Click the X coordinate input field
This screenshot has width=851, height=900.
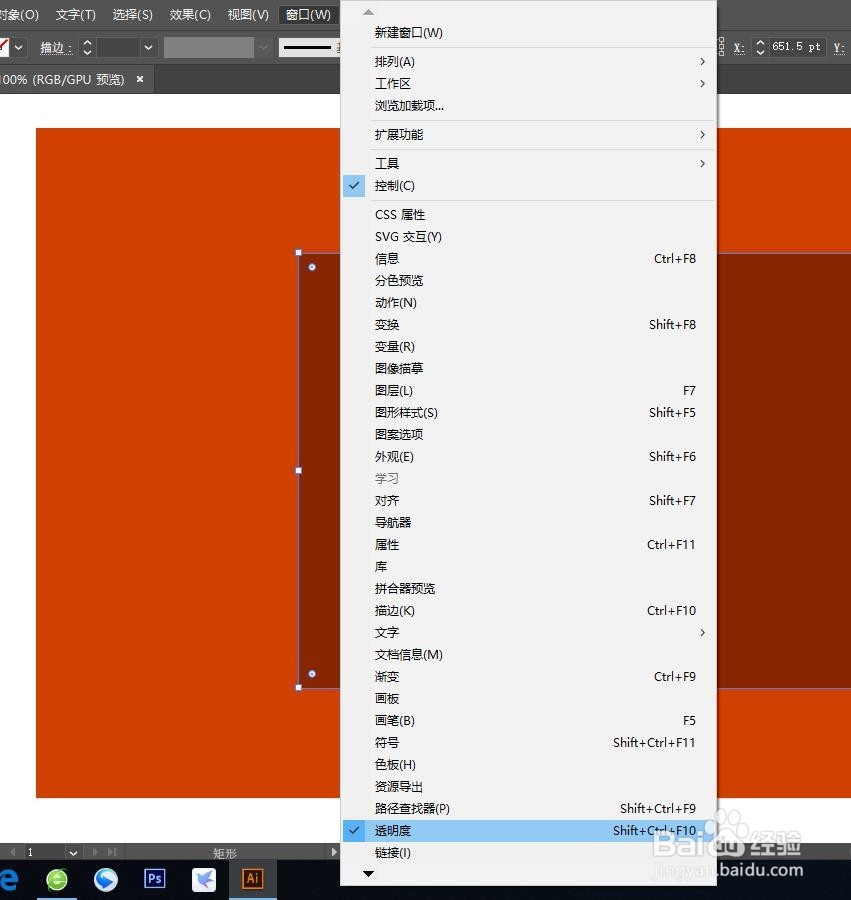[x=795, y=45]
